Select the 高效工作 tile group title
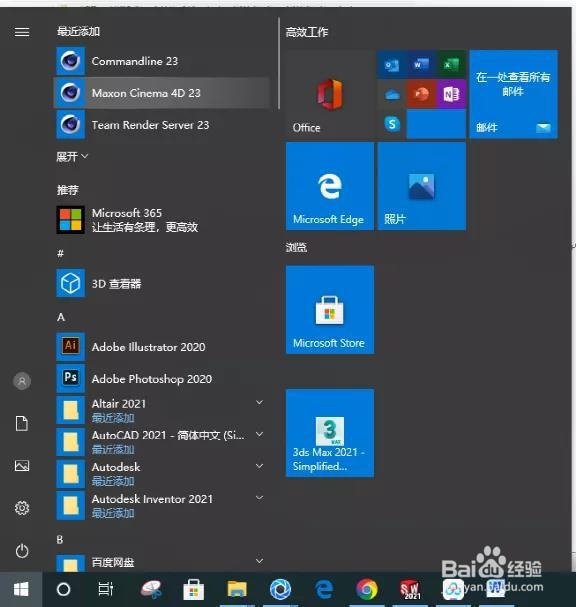 (x=307, y=32)
